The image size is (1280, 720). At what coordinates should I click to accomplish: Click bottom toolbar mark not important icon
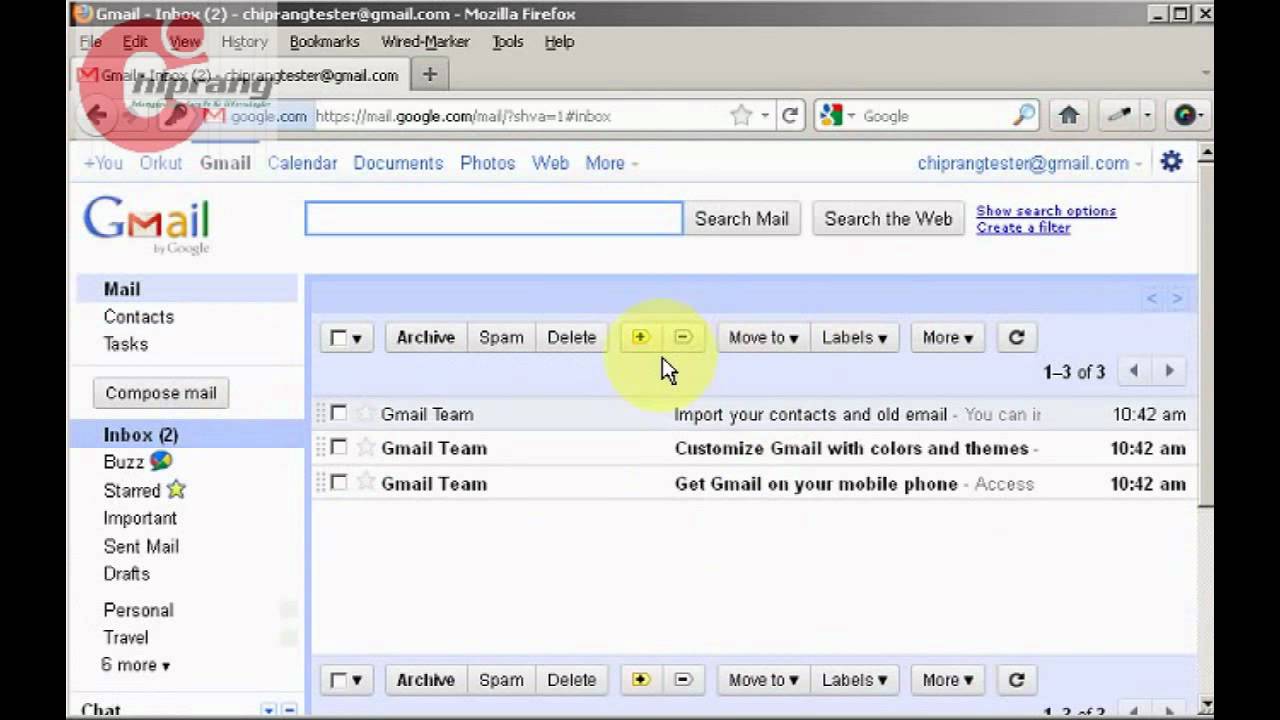click(x=683, y=680)
